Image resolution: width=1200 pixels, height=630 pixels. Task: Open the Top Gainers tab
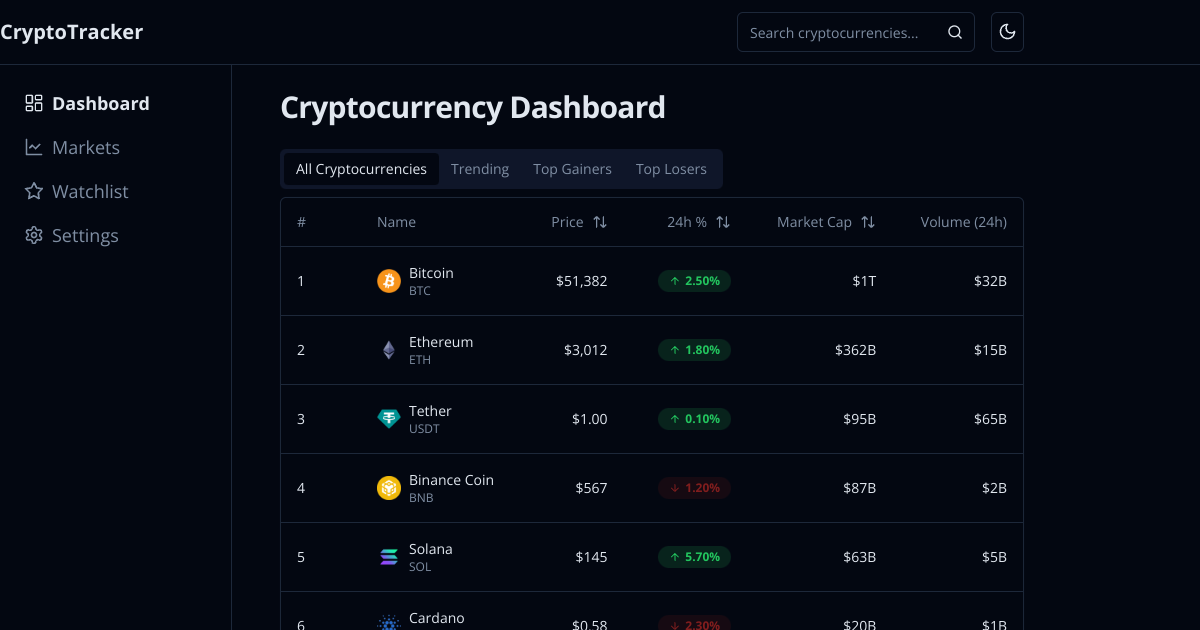pyautogui.click(x=572, y=169)
